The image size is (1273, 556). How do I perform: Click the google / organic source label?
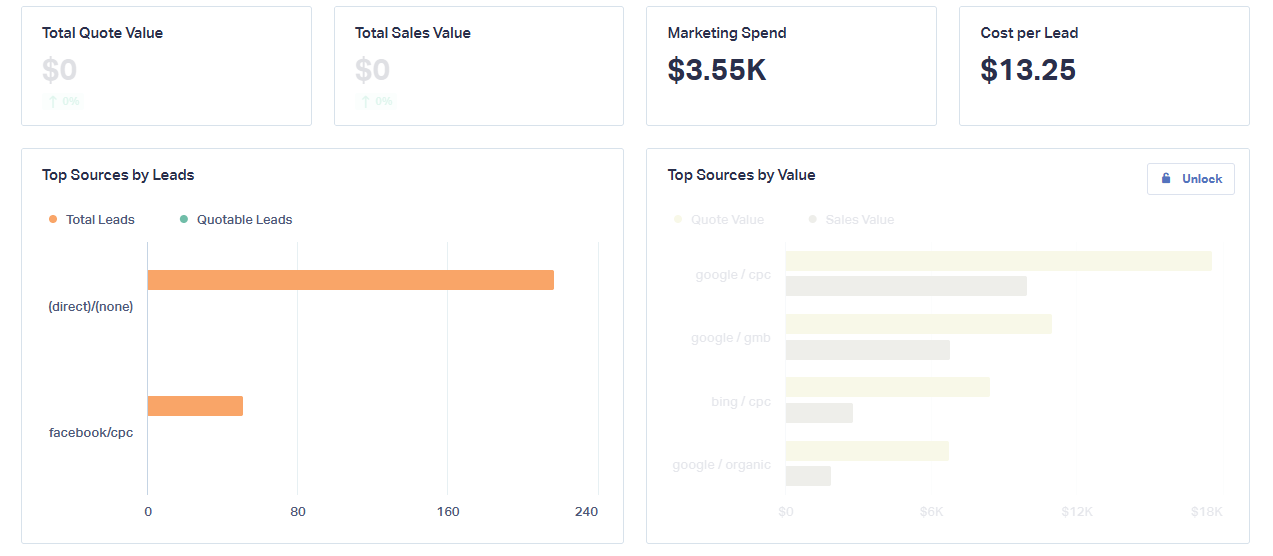(722, 465)
